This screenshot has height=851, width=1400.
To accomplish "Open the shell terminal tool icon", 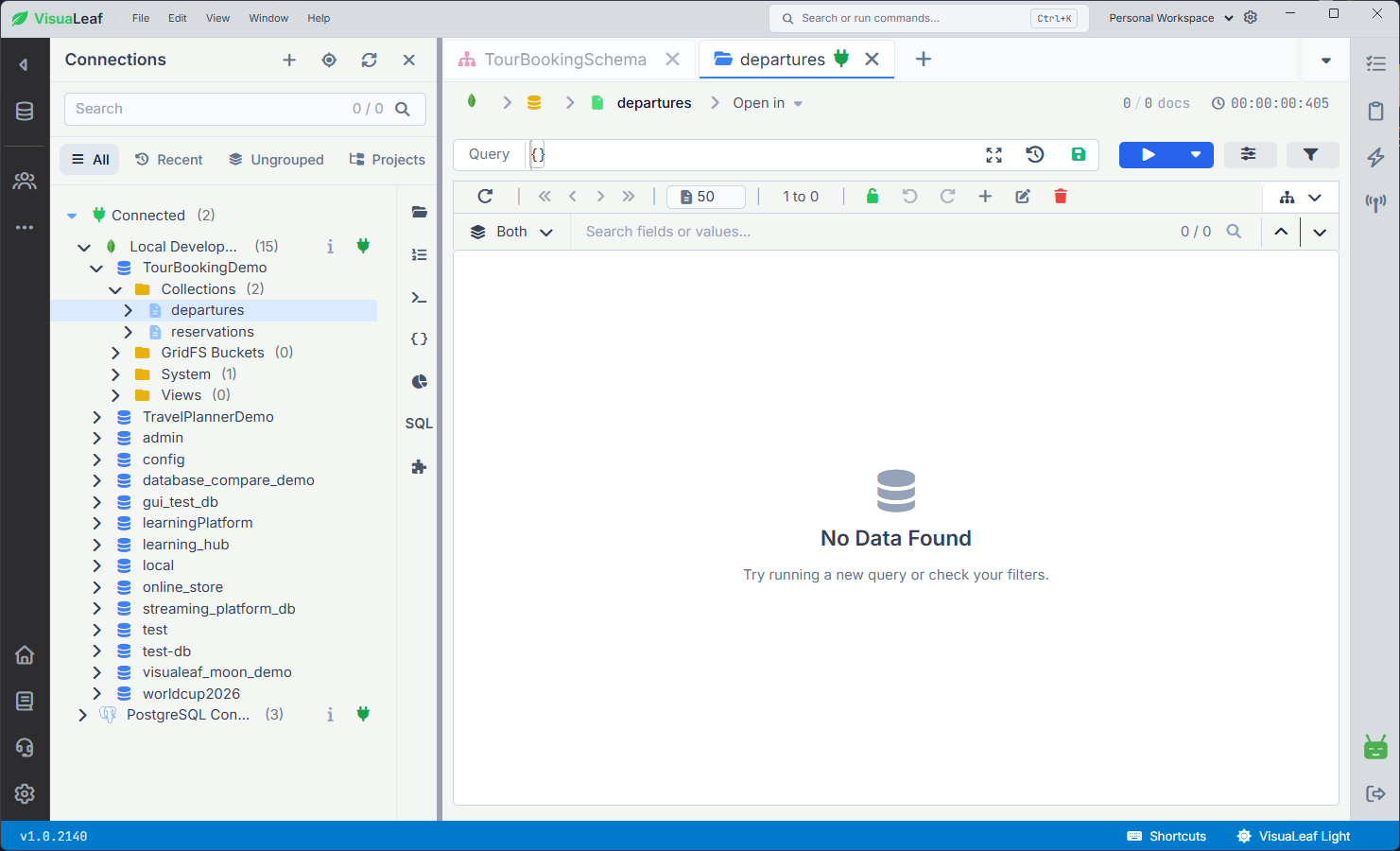I will [x=419, y=297].
